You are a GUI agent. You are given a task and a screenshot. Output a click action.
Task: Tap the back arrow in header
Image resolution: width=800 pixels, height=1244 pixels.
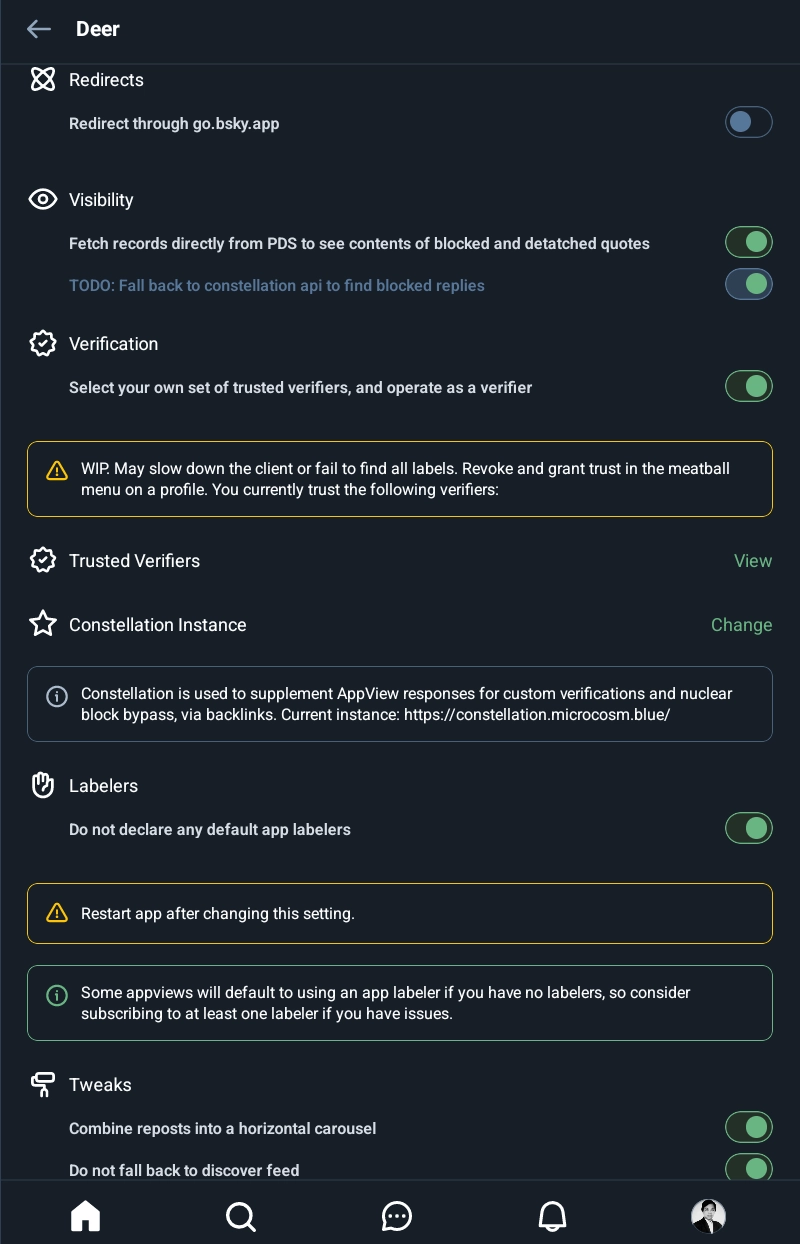click(x=39, y=29)
